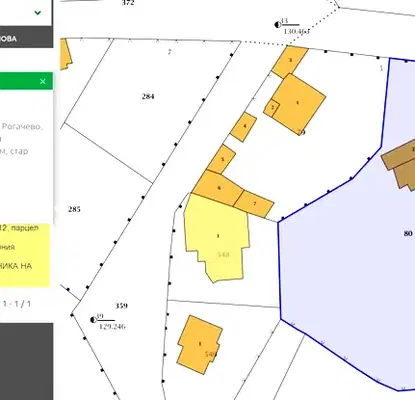
Task: Expand the green chevron dropdown
Action: point(38,13)
